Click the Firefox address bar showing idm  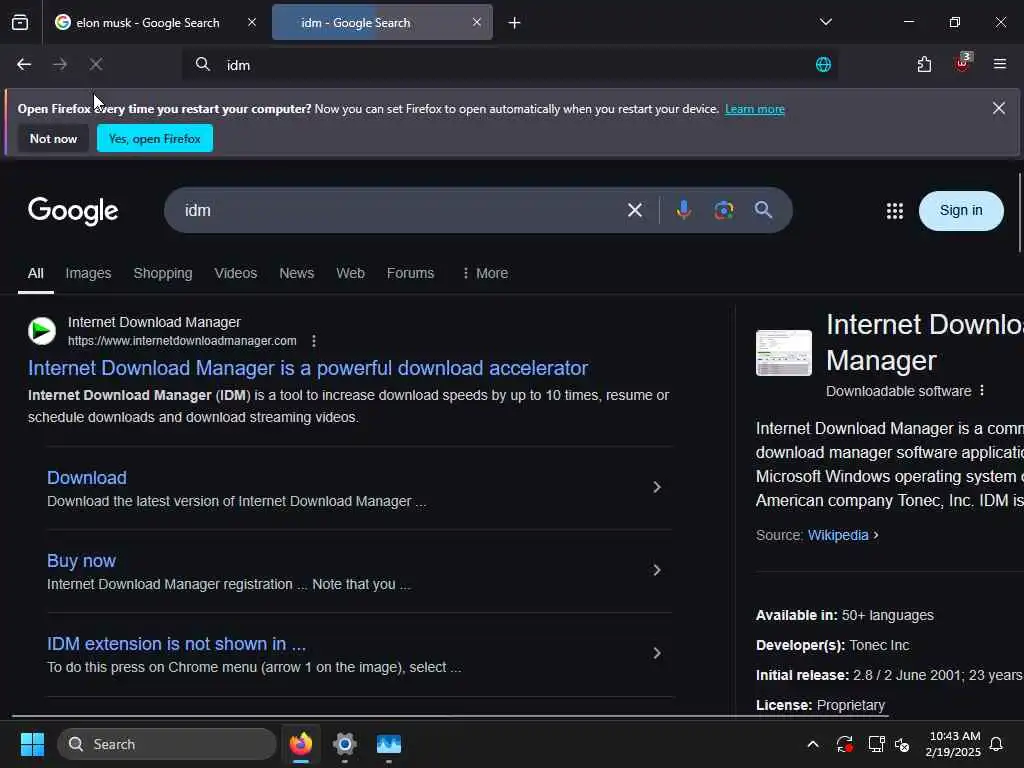[x=509, y=65]
